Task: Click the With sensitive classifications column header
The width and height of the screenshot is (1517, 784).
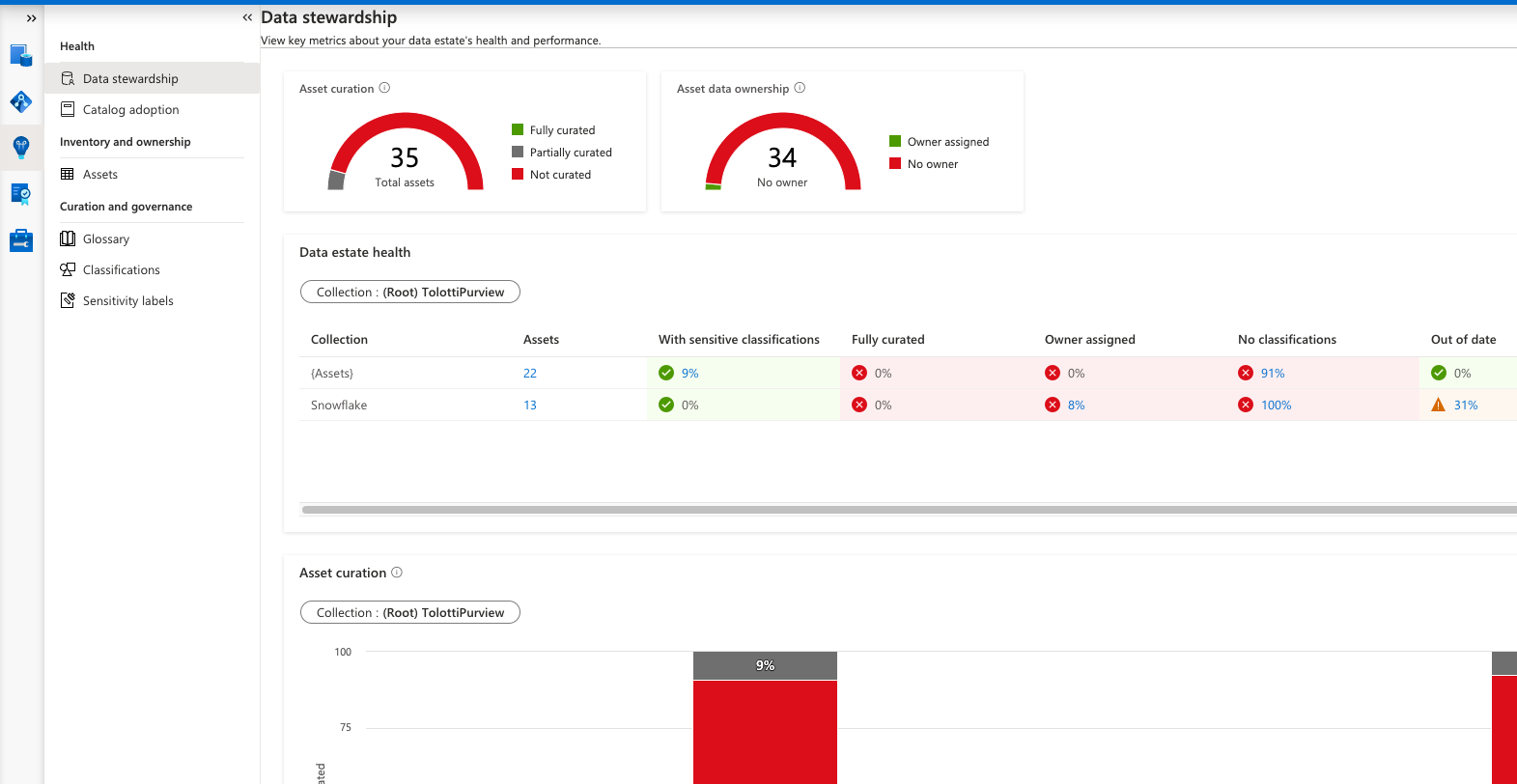Action: point(739,340)
